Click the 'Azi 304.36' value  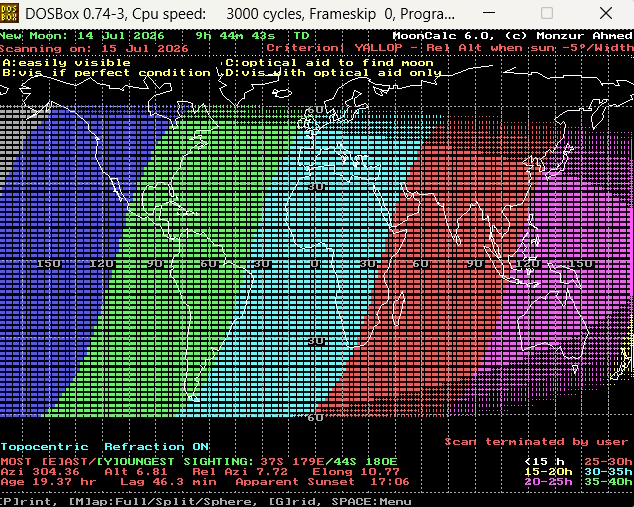40,472
